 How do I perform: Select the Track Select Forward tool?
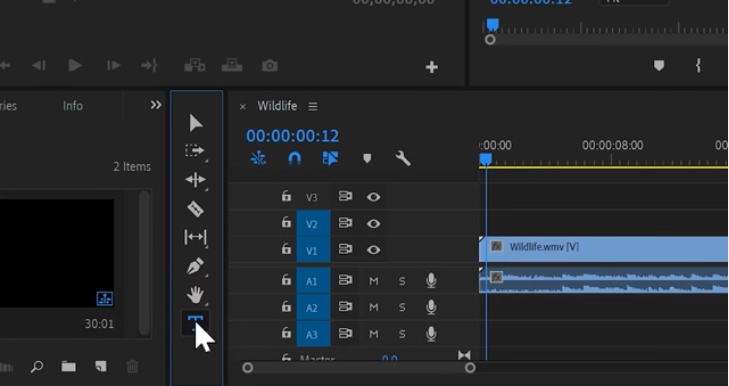point(195,151)
